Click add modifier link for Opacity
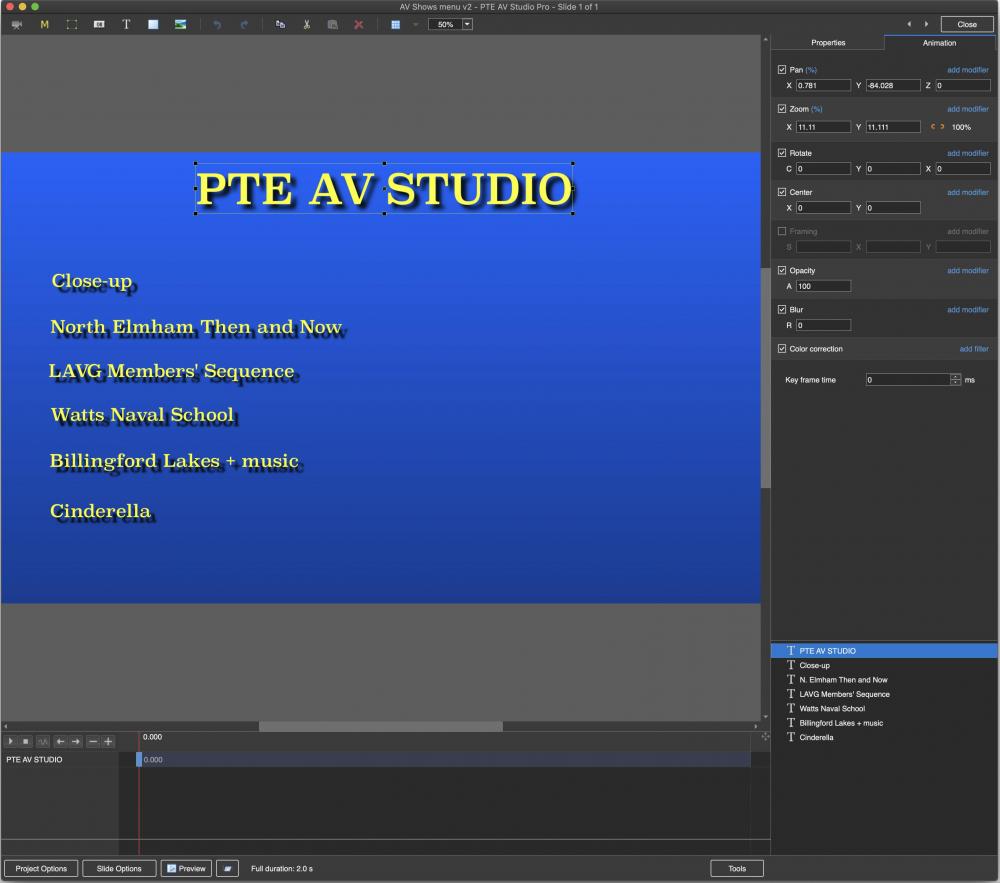 pyautogui.click(x=967, y=270)
